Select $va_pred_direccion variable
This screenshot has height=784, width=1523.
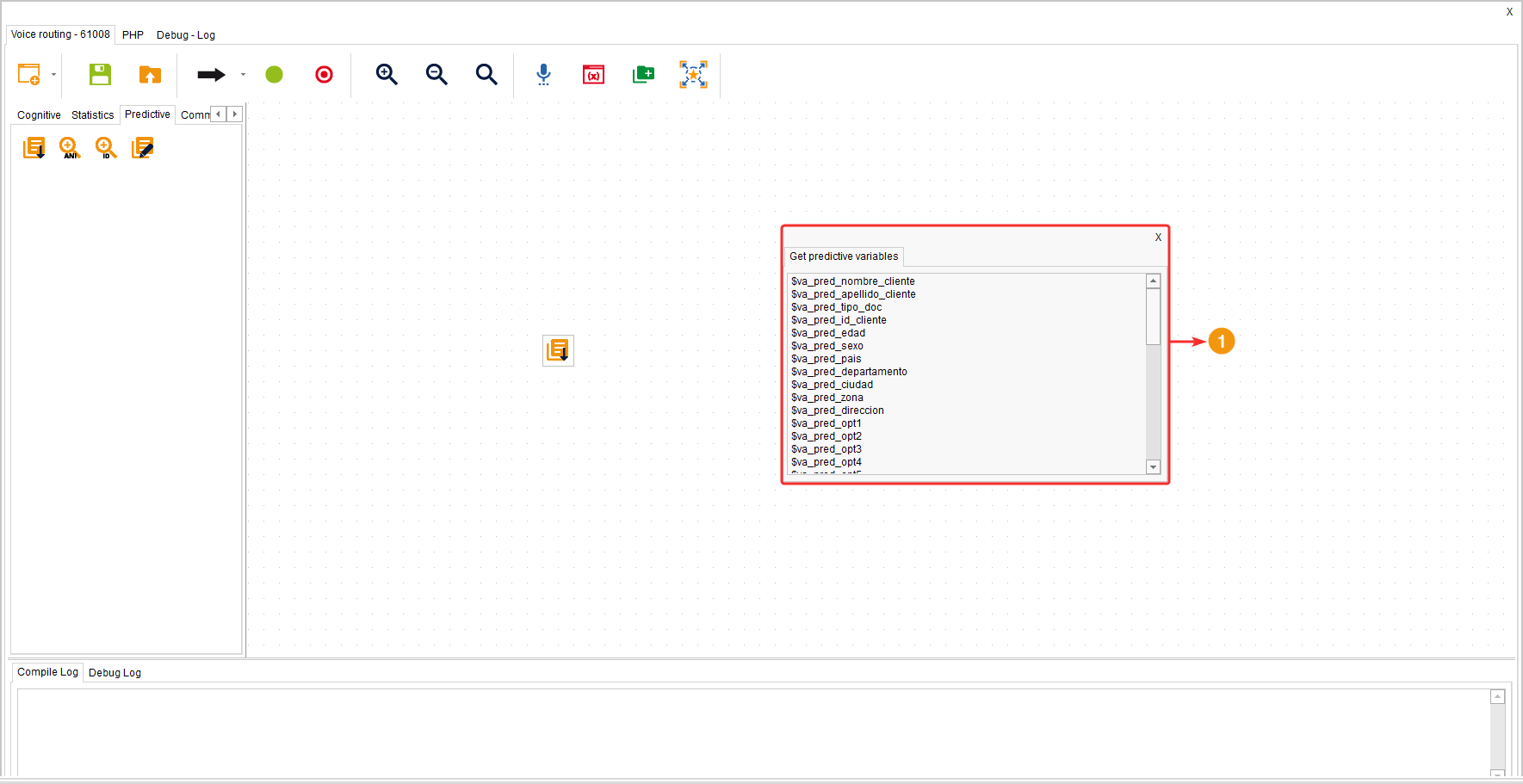(837, 411)
